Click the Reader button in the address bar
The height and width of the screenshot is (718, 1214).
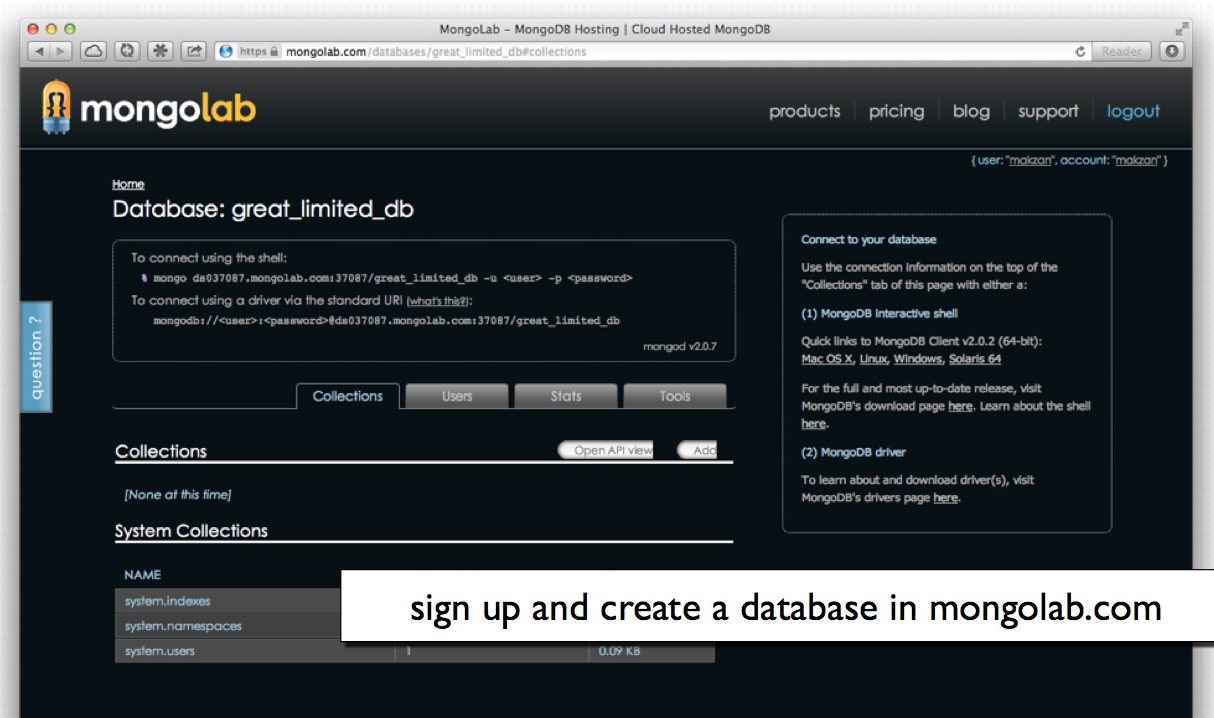(x=1121, y=51)
